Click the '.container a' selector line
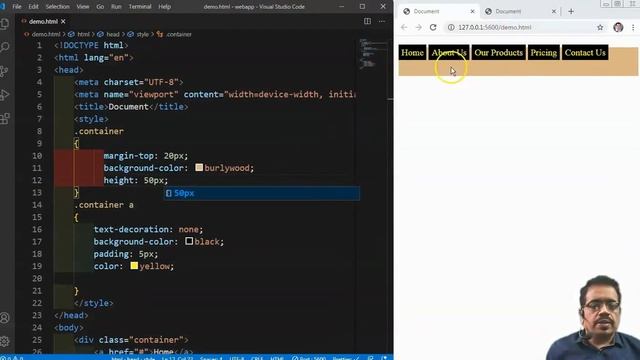Image resolution: width=640 pixels, height=360 pixels. [104, 205]
